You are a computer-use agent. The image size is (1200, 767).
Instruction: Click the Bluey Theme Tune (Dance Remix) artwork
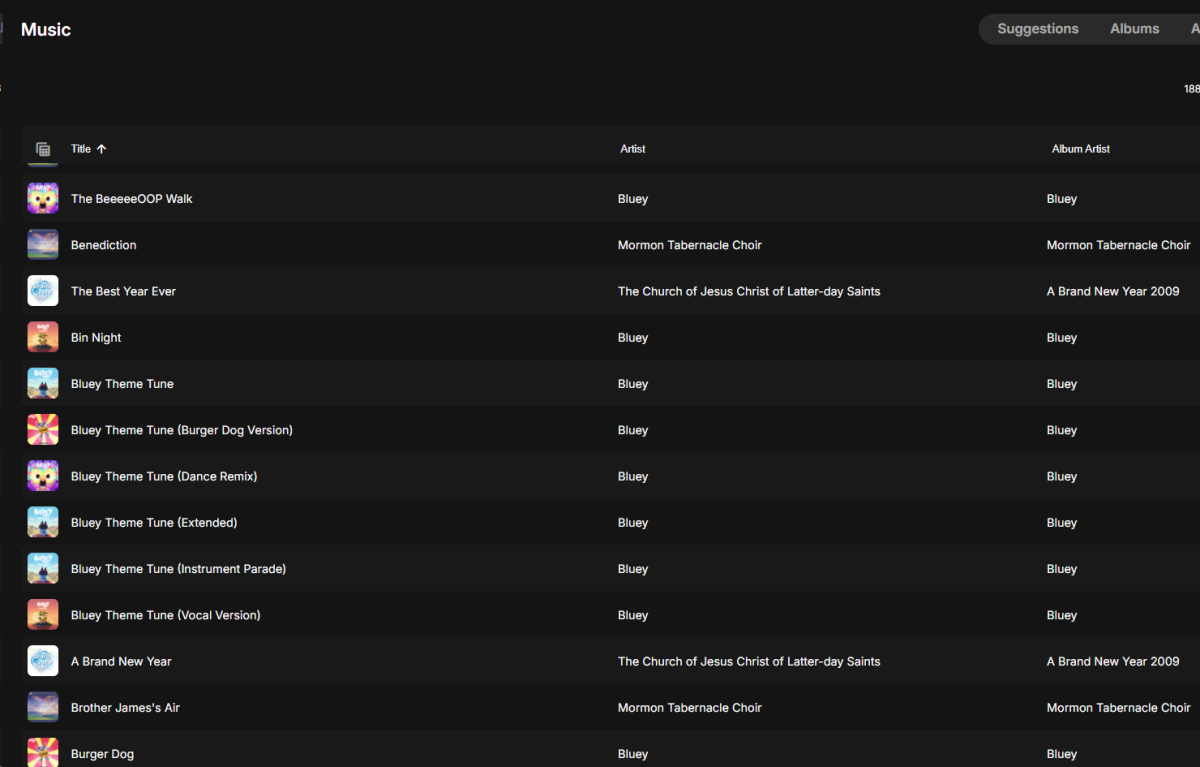pyautogui.click(x=42, y=475)
